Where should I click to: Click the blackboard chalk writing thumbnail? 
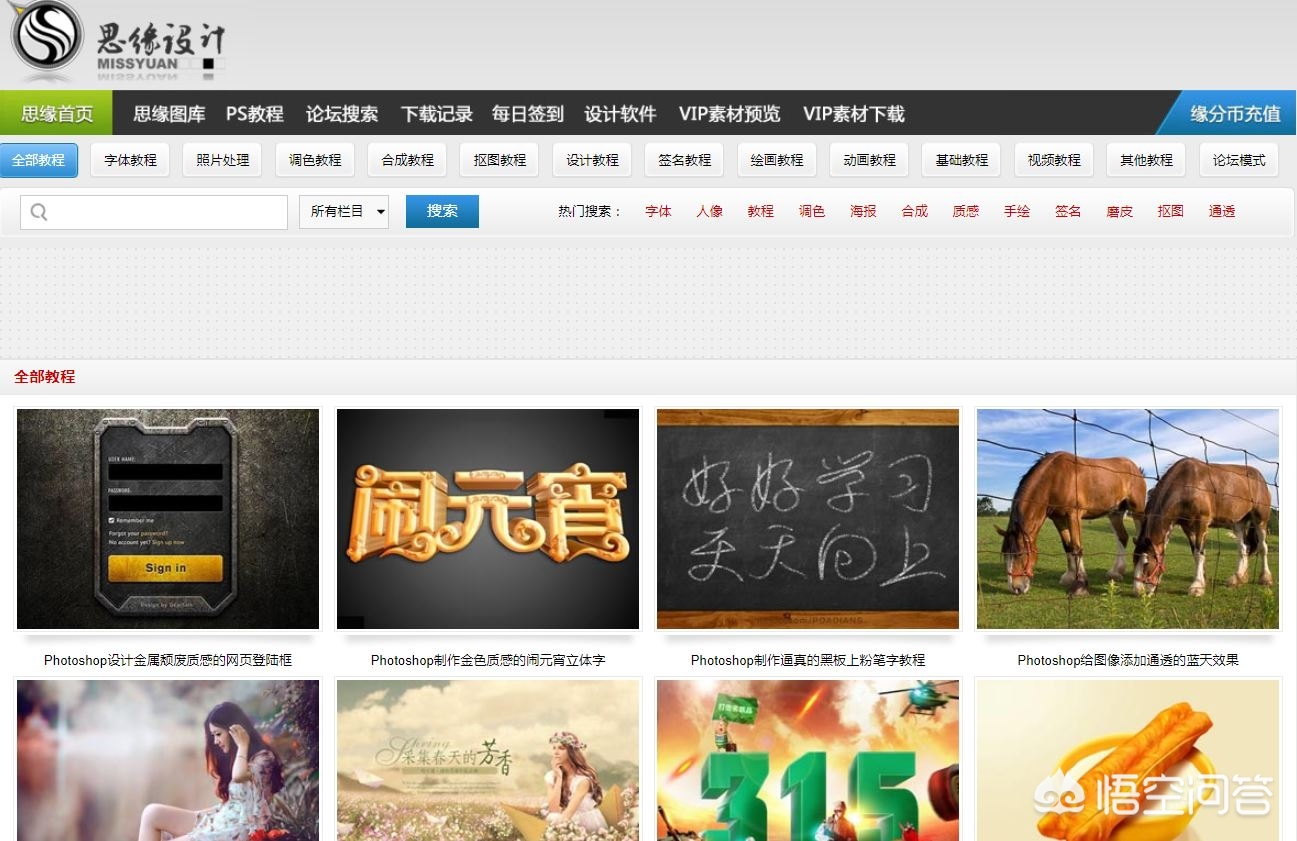click(x=807, y=519)
